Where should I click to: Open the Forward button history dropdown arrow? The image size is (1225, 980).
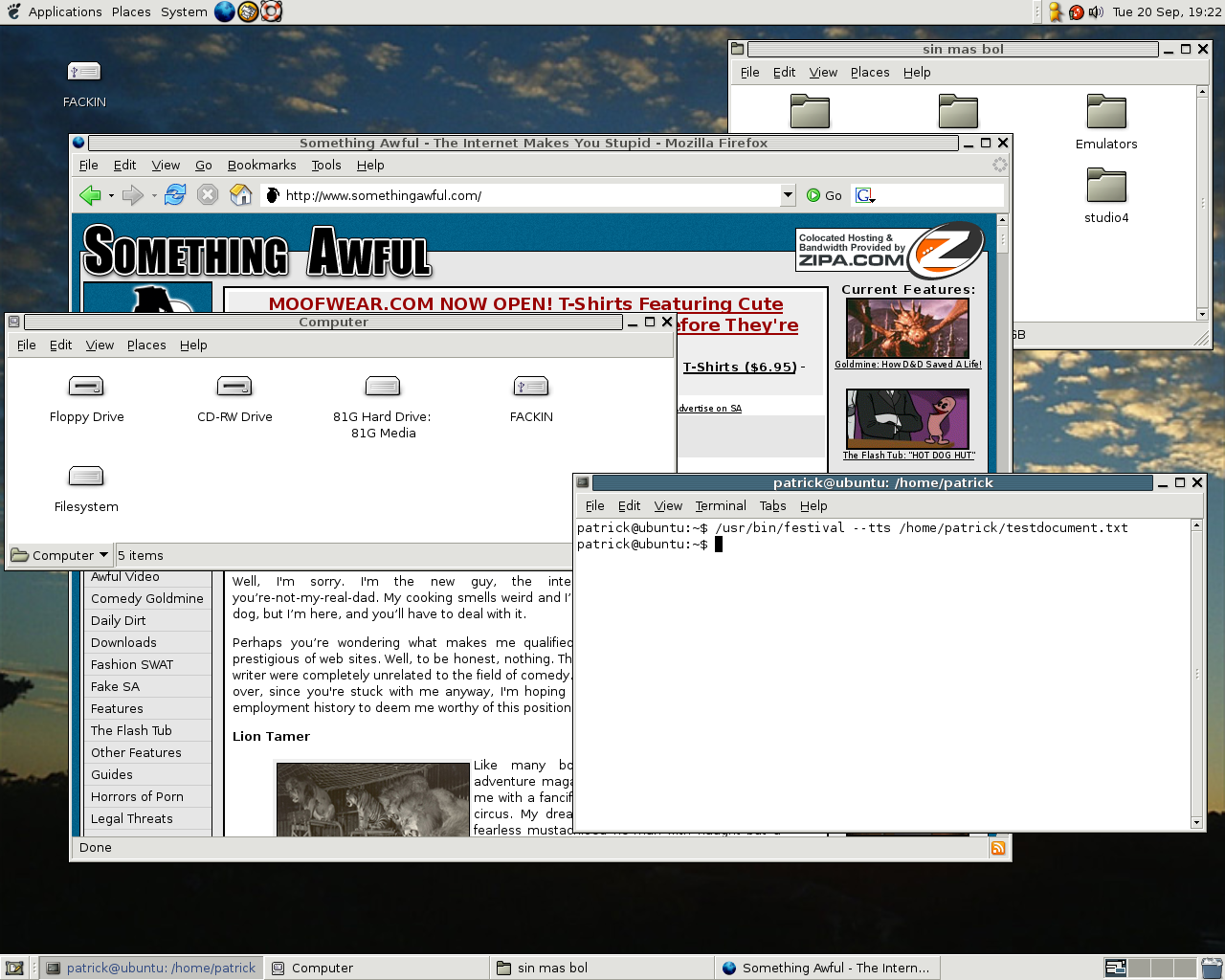(x=154, y=195)
